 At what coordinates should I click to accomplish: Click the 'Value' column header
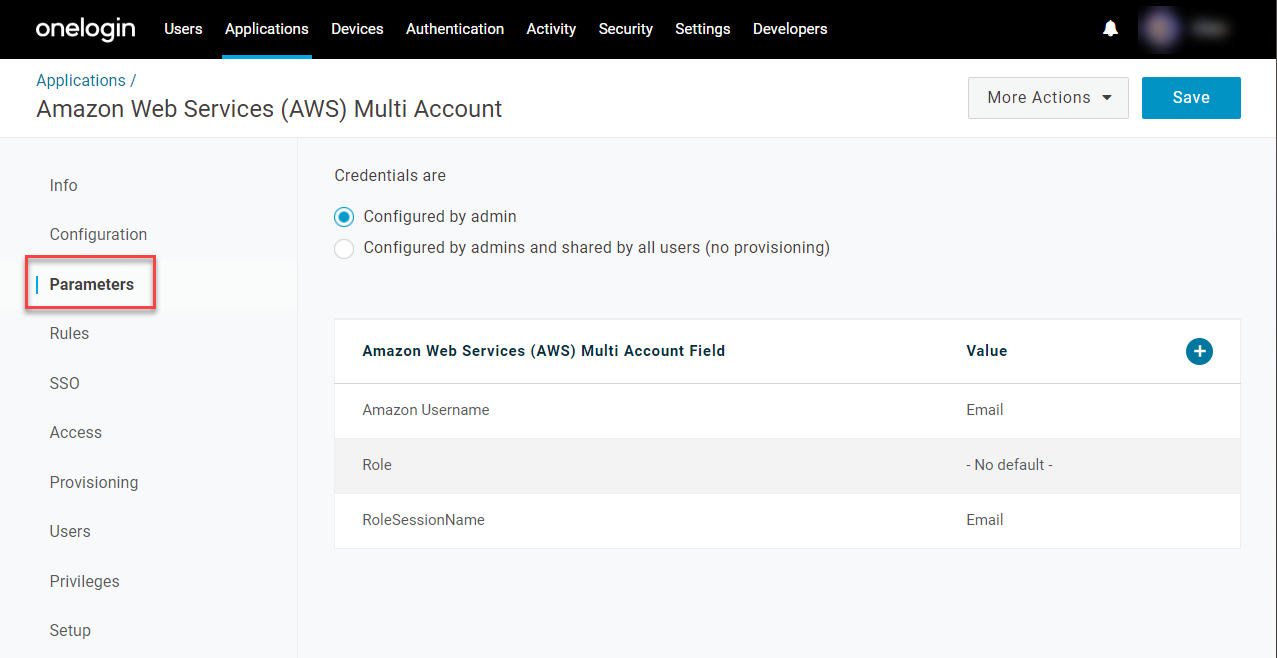(987, 351)
